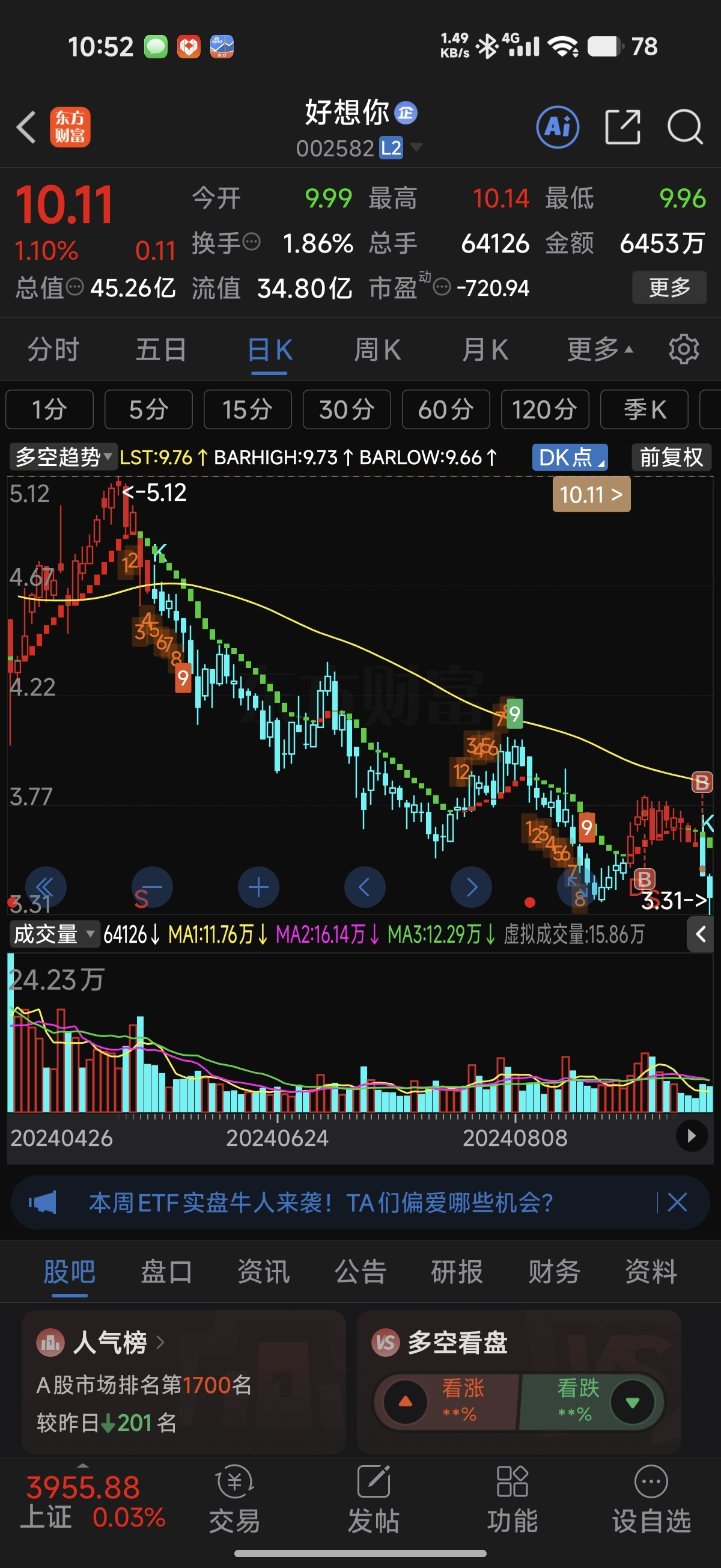Select the 1分 period button
The height and width of the screenshot is (1568, 721).
49,409
